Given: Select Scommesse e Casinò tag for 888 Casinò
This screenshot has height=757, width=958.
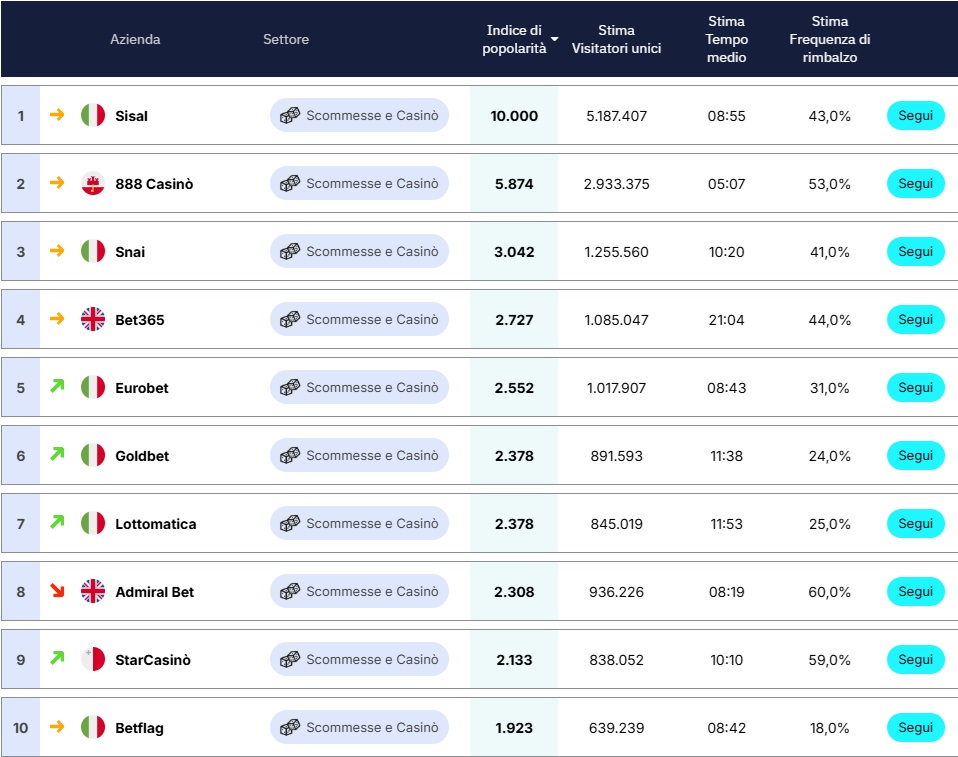Looking at the screenshot, I should (359, 184).
